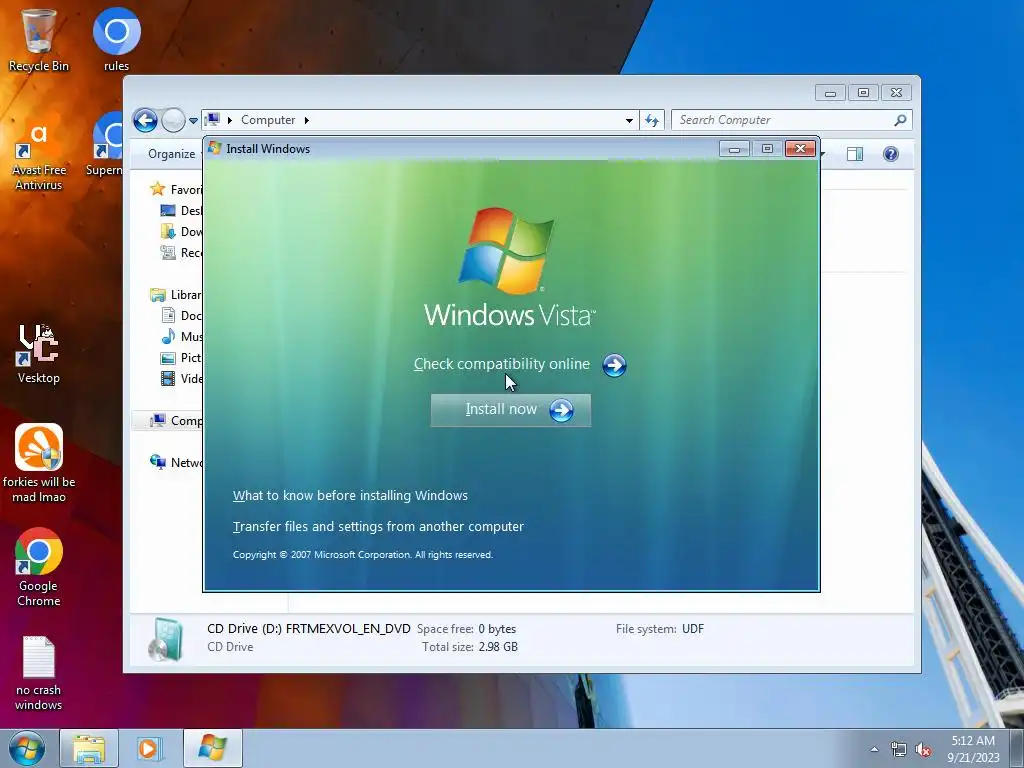Open Videos library in navigation pane
This screenshot has height=768, width=1024.
coord(182,378)
